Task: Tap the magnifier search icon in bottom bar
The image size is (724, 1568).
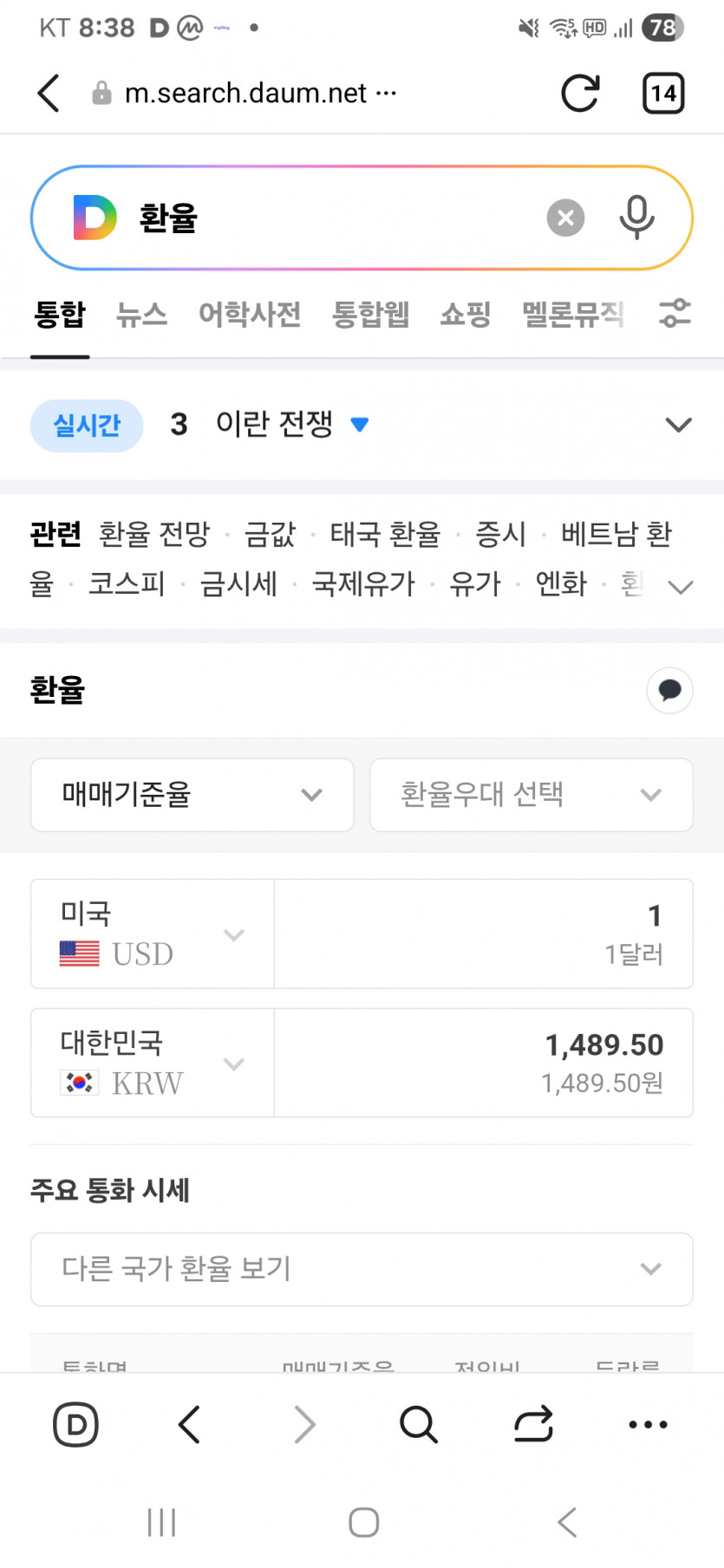Action: pos(419,1424)
